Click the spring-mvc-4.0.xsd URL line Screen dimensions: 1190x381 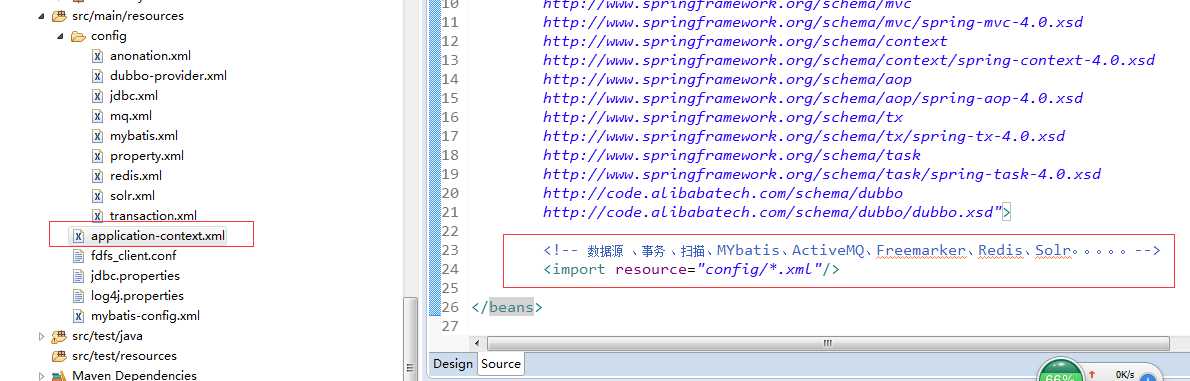click(x=813, y=22)
